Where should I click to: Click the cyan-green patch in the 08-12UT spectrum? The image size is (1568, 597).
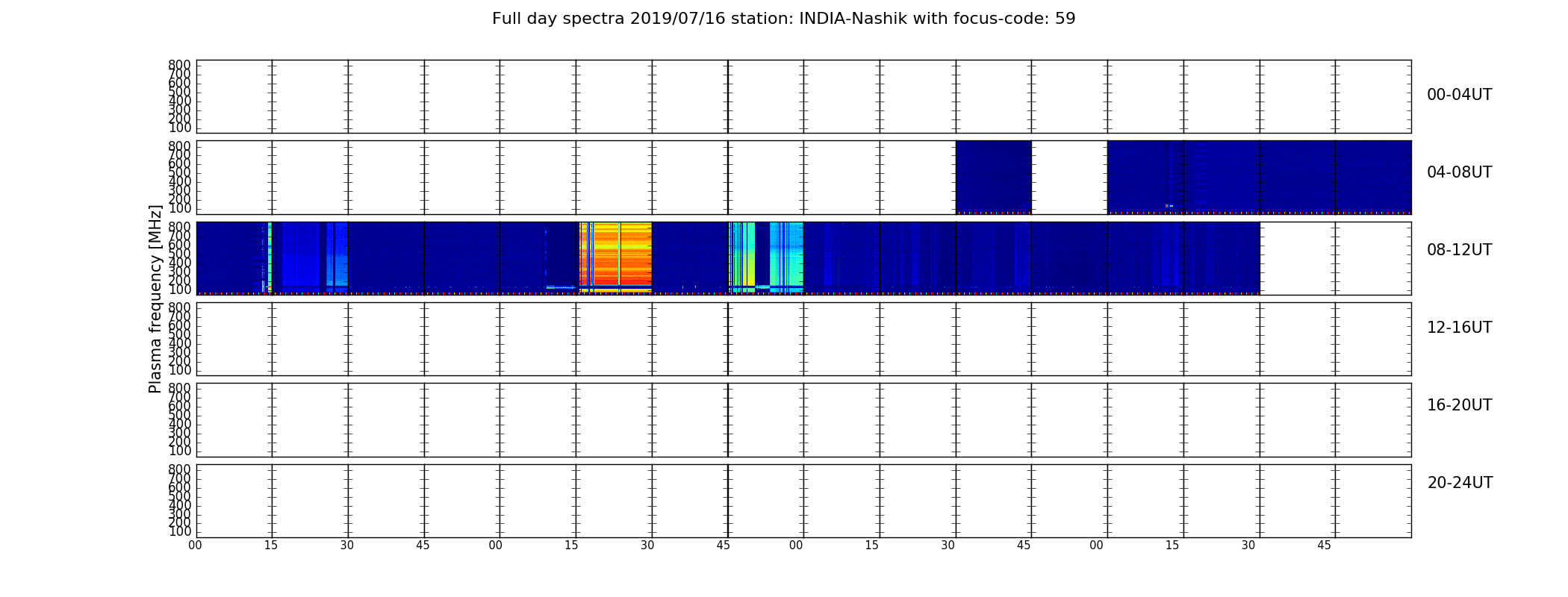[766, 257]
